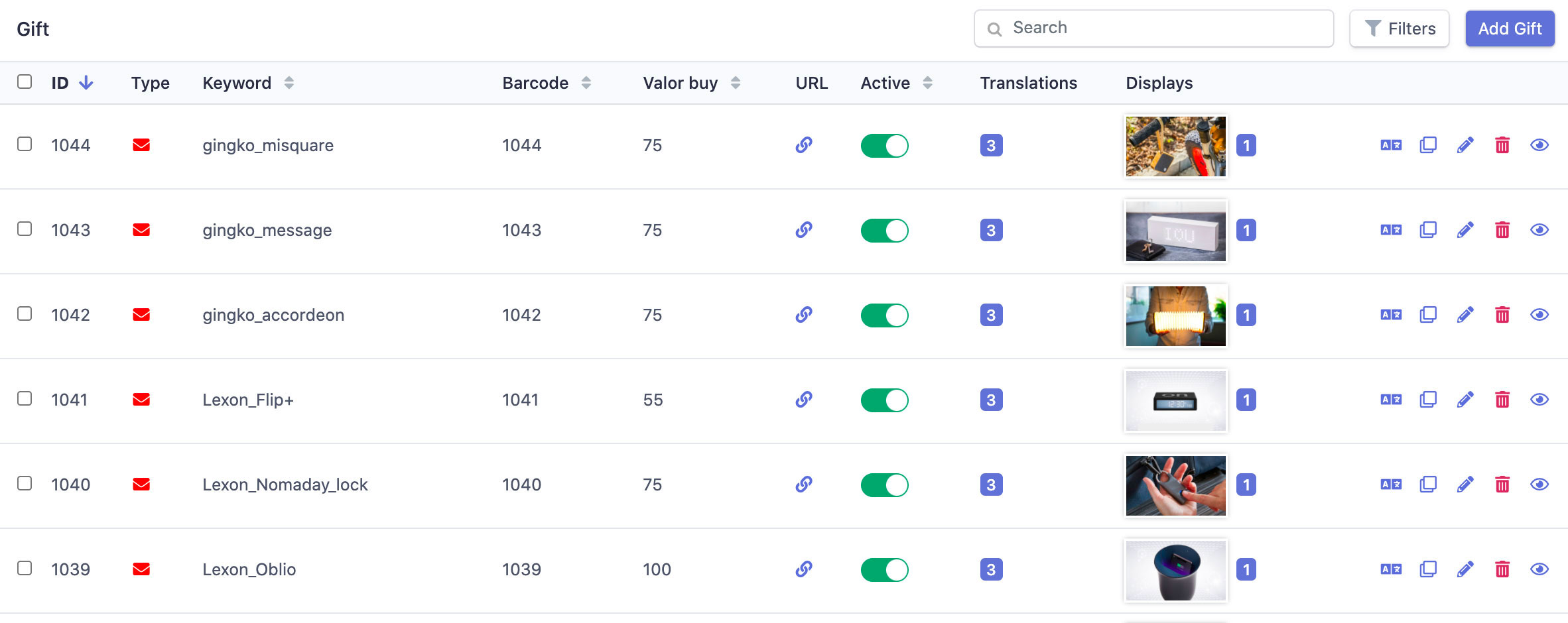Edit the gingko_accordeon gift
The width and height of the screenshot is (1568, 623).
click(x=1465, y=315)
